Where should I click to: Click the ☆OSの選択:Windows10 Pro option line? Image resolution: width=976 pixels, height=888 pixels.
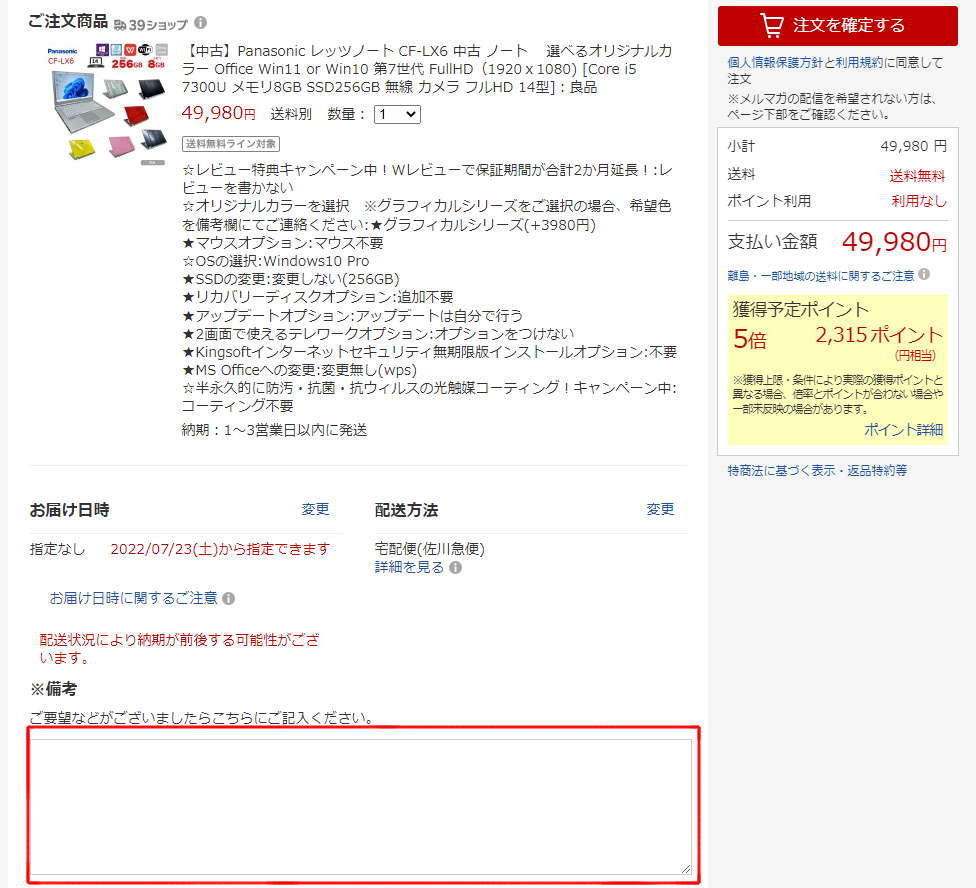(x=276, y=261)
